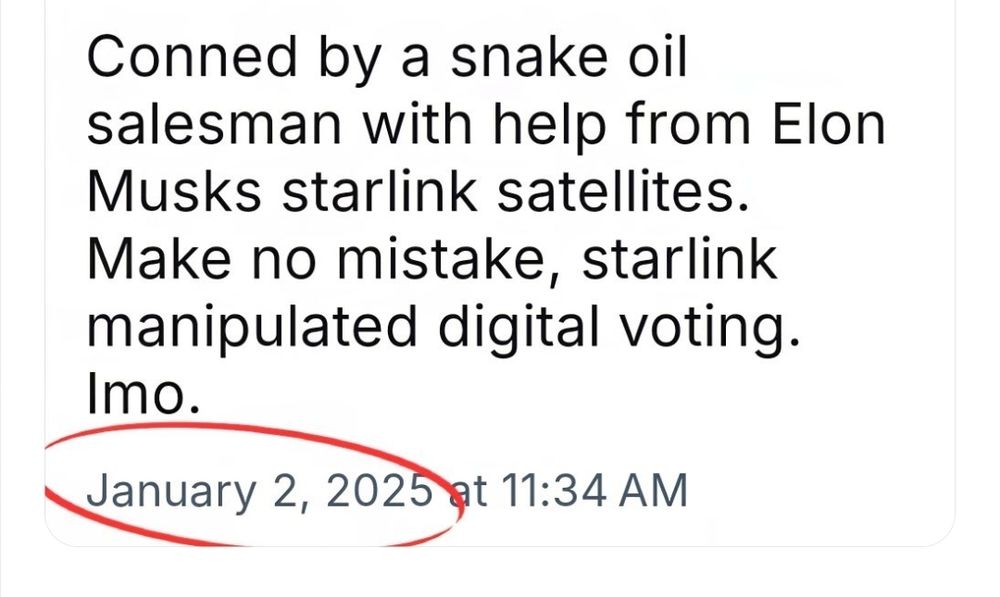This screenshot has width=1000, height=597.
Task: Click the word 'Imo.' at post end
Action: click(x=143, y=394)
